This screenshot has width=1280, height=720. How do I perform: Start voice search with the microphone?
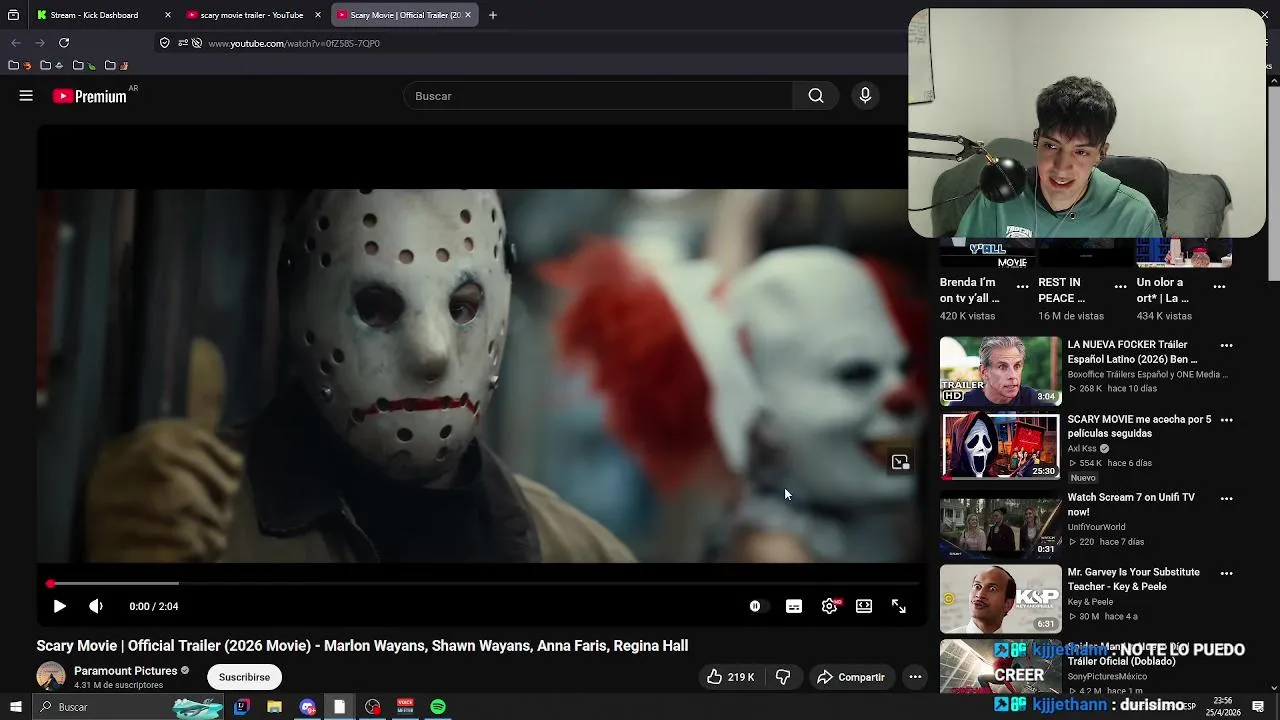click(865, 96)
